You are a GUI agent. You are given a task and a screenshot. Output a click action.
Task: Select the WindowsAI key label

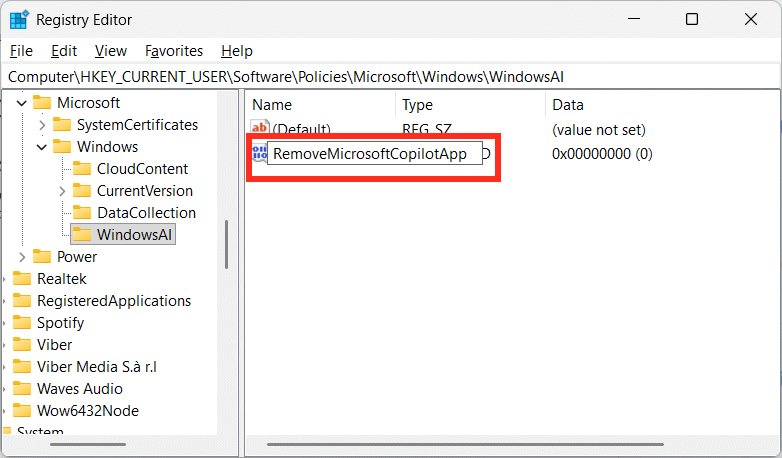point(134,234)
